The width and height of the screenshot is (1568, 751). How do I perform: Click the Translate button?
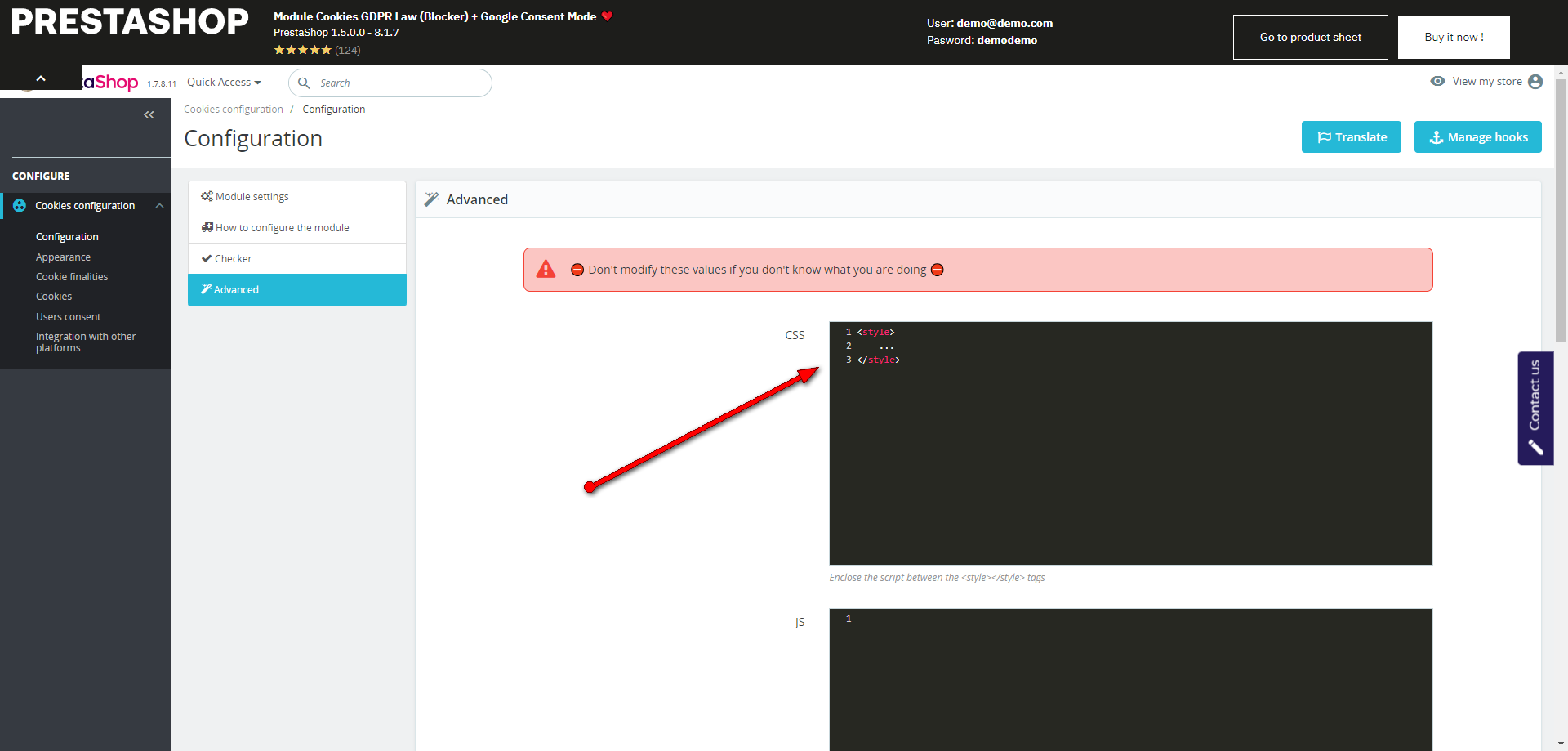coord(1352,137)
